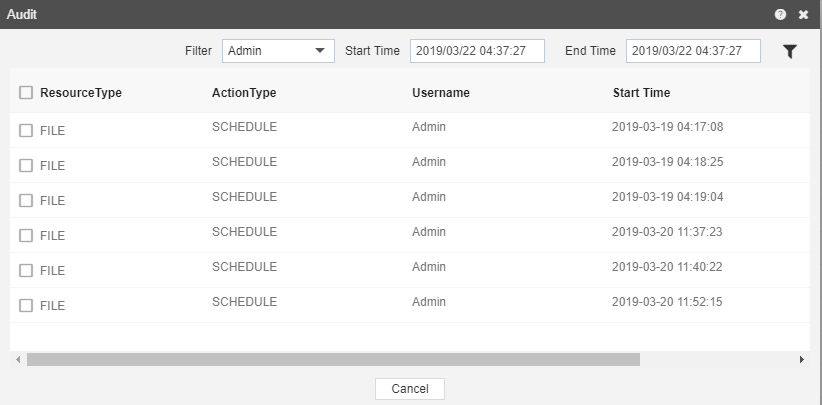Image resolution: width=822 pixels, height=405 pixels.
Task: Click the scrollbar right arrow
Action: pos(802,359)
